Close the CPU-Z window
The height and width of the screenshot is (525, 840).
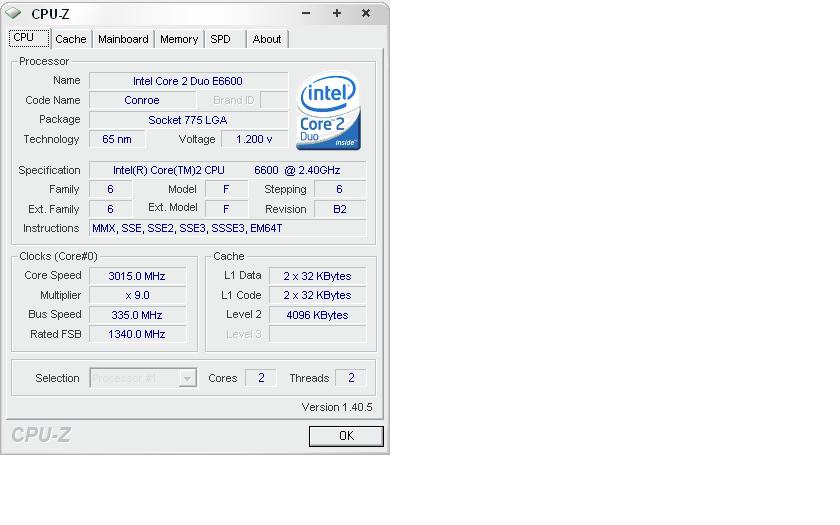point(366,13)
